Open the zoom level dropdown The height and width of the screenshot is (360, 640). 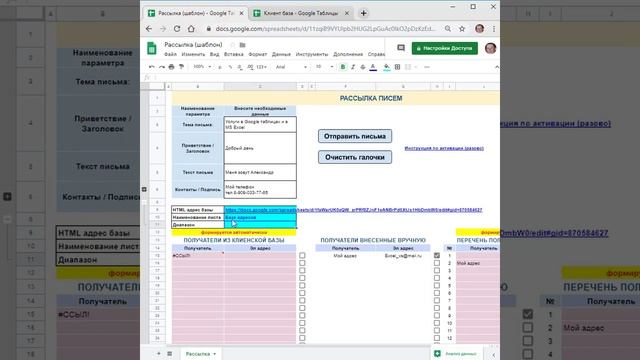pos(202,67)
